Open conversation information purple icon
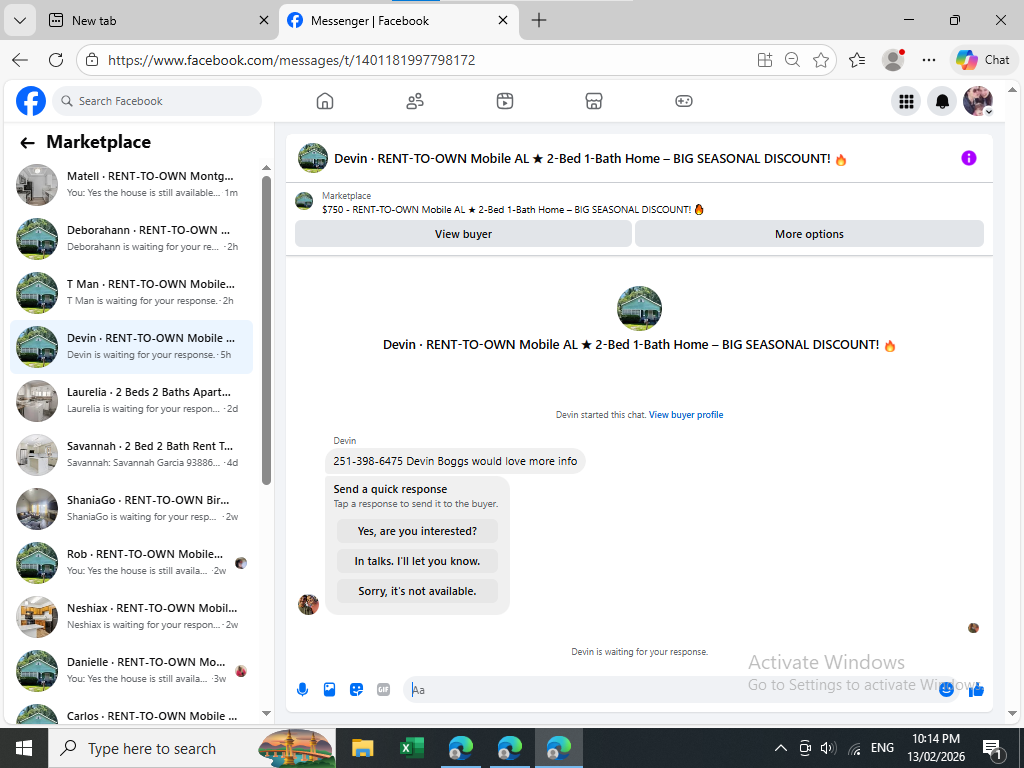 (x=968, y=158)
